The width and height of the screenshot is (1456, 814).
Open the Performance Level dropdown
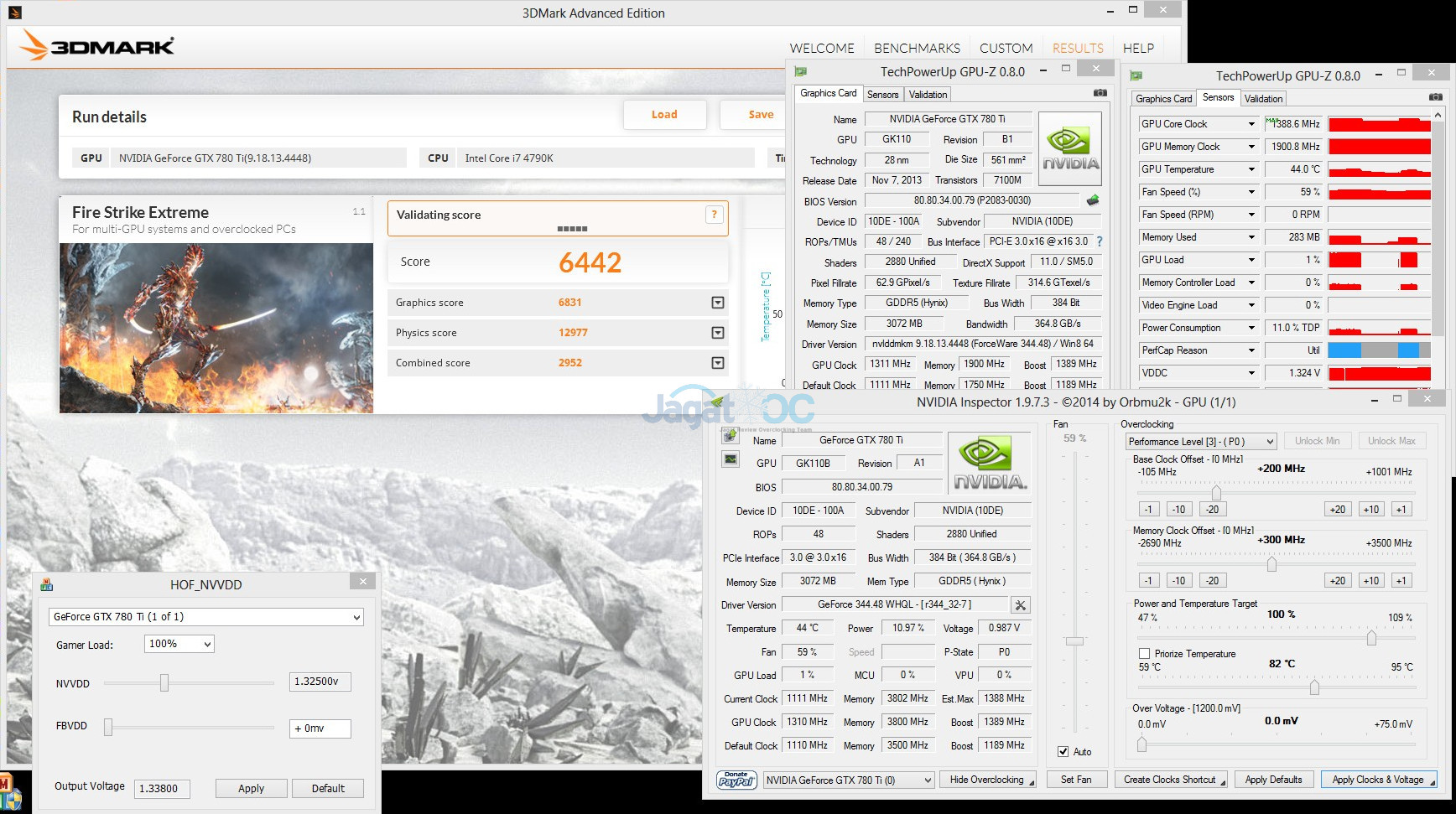coord(1199,441)
